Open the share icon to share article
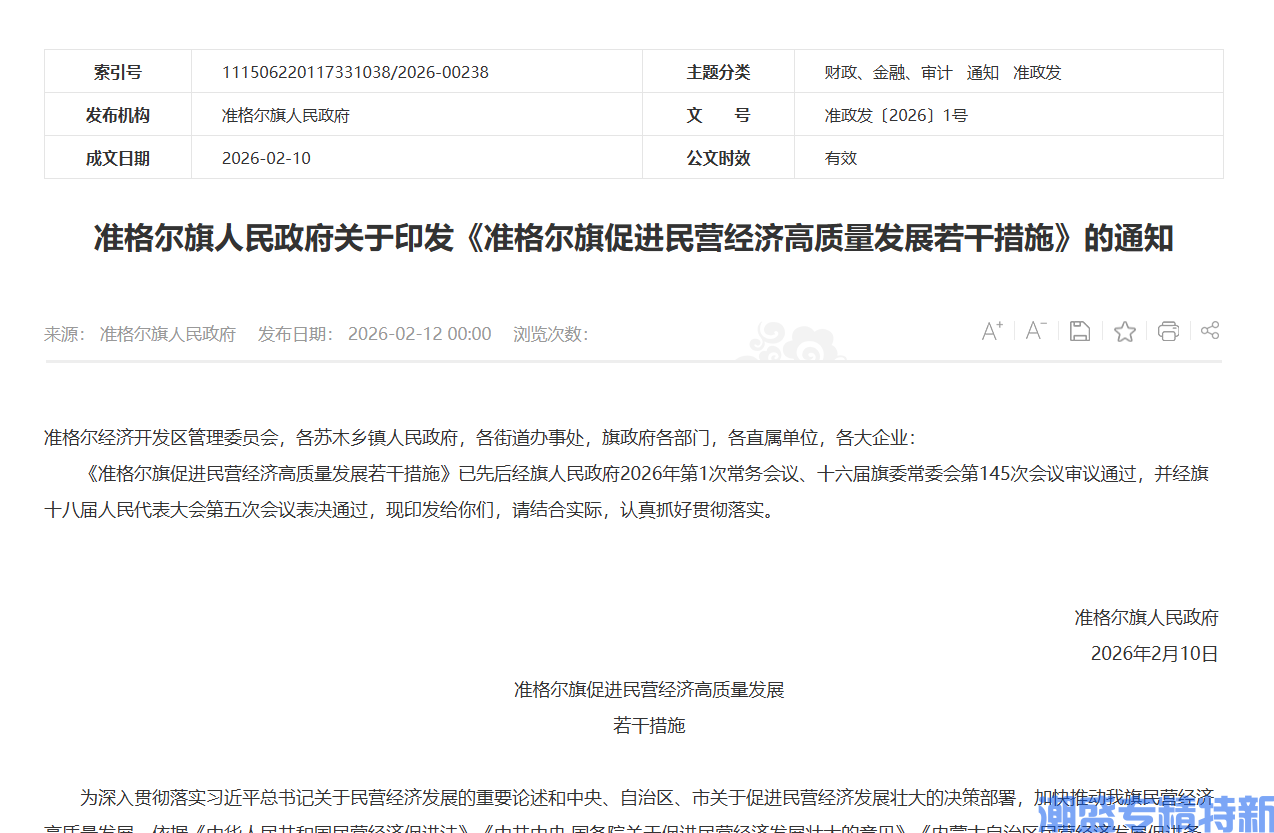The width and height of the screenshot is (1274, 833). 1210,330
